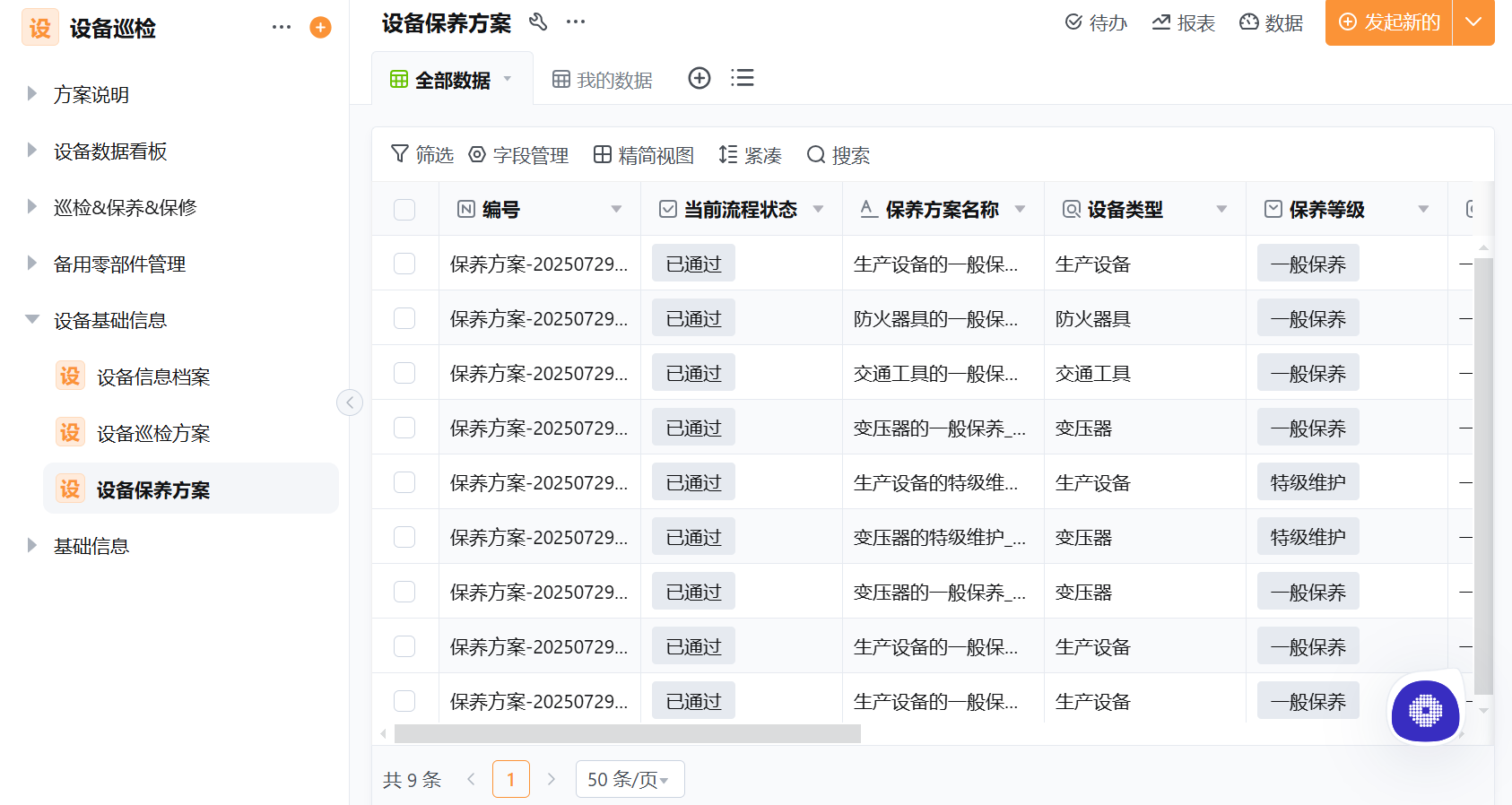Switch to the 我的数据 tab

(602, 80)
